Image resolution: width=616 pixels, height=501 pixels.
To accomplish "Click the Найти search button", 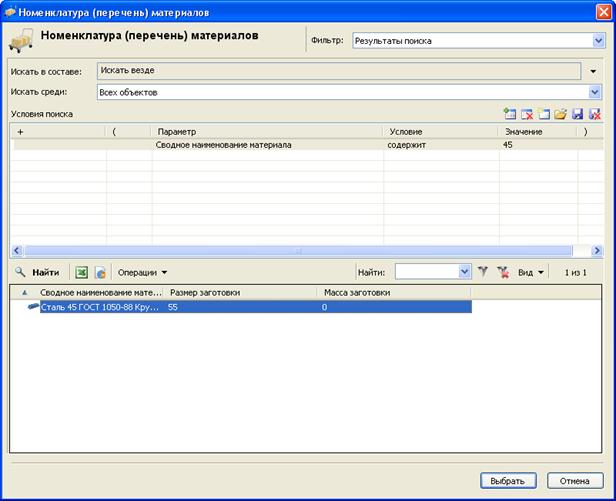I will [36, 271].
